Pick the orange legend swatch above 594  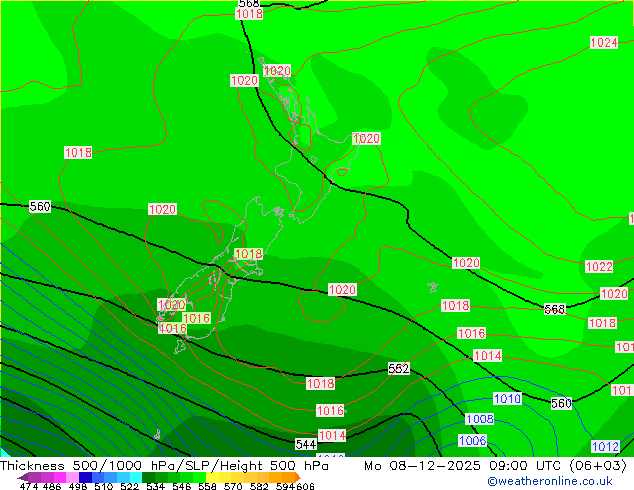(x=288, y=477)
